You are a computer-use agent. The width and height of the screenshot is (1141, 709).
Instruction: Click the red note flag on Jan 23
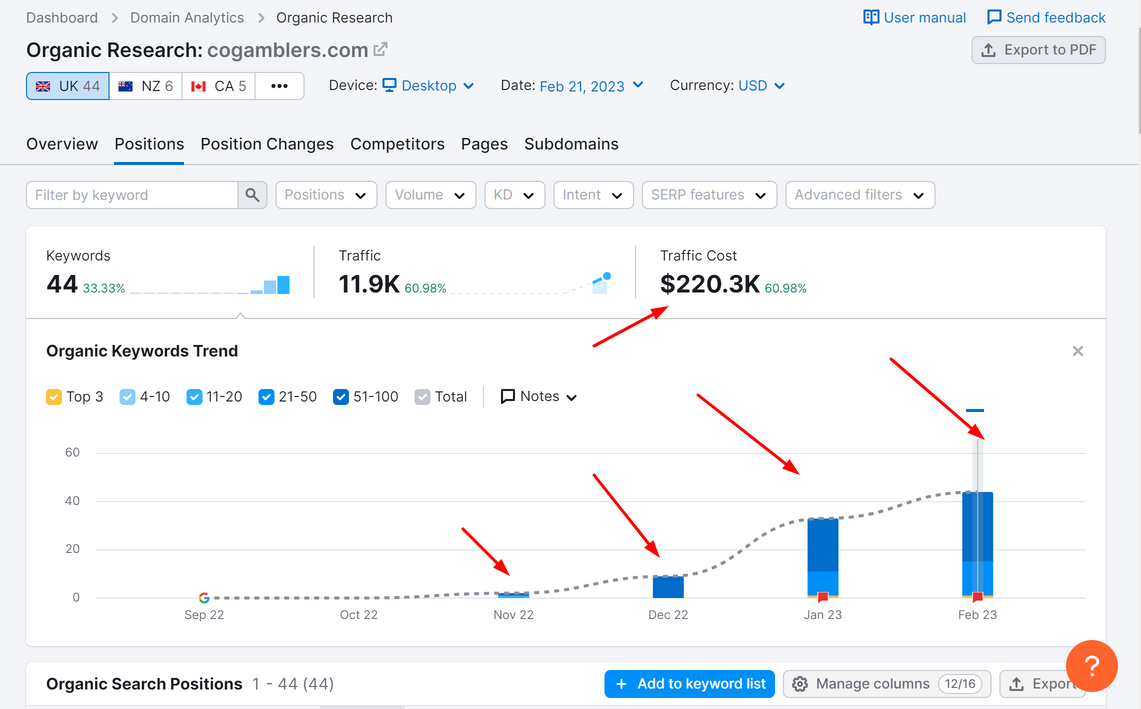click(x=823, y=597)
